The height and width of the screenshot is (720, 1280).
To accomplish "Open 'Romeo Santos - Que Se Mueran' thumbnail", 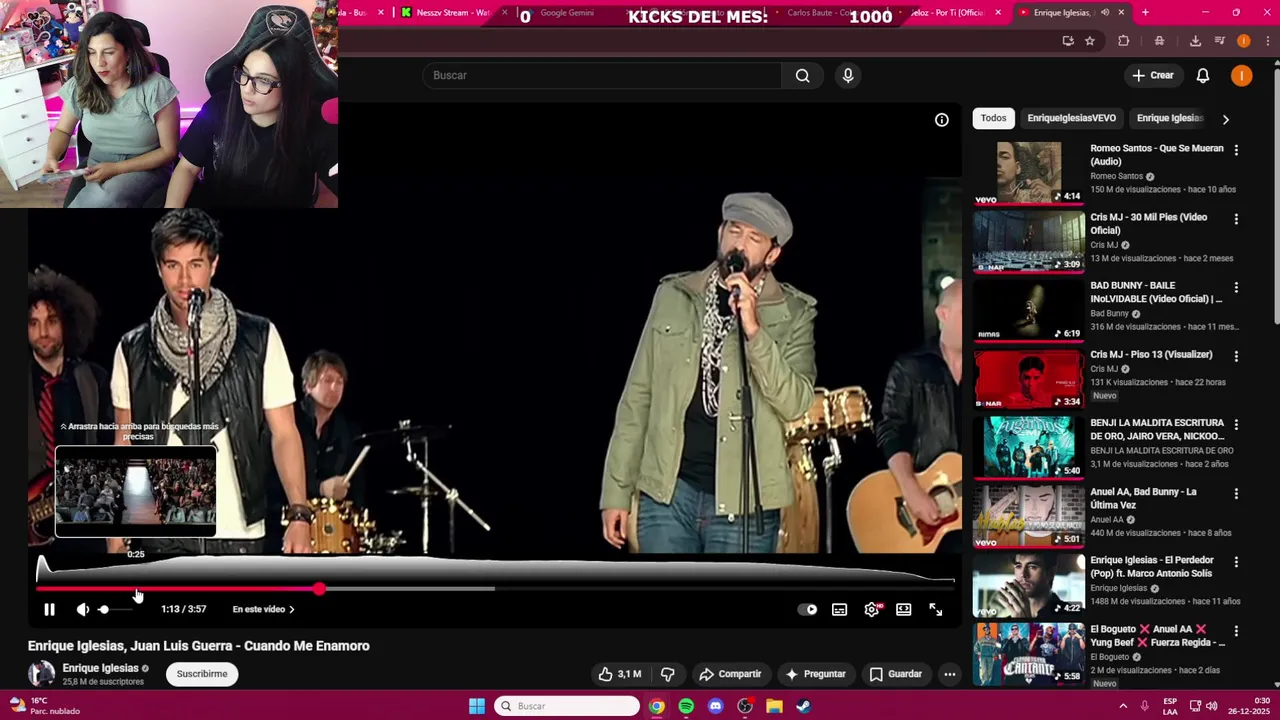I will pyautogui.click(x=1028, y=173).
